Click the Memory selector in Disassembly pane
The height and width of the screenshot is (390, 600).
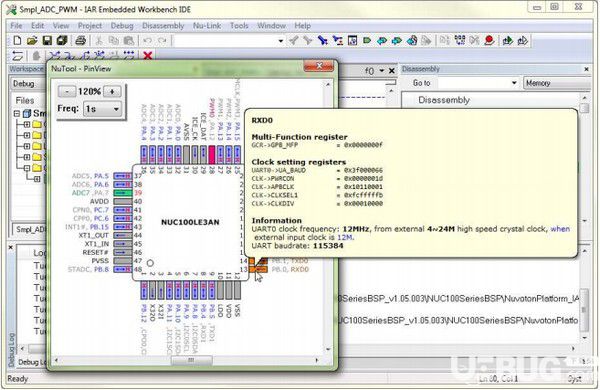coord(557,83)
